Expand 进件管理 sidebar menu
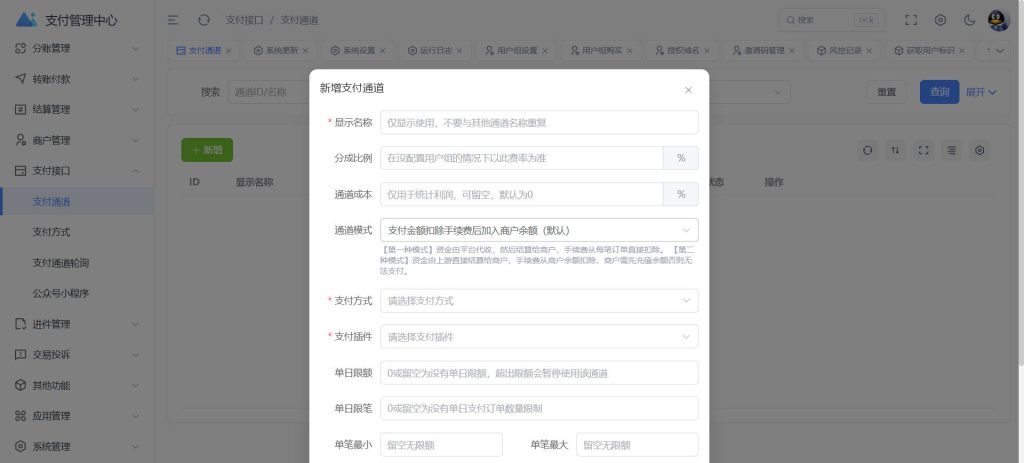Image resolution: width=1024 pixels, height=463 pixels. point(77,325)
